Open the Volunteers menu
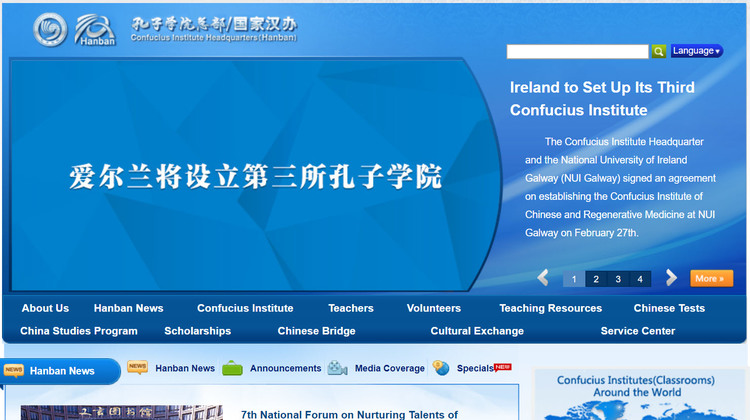 pos(434,309)
